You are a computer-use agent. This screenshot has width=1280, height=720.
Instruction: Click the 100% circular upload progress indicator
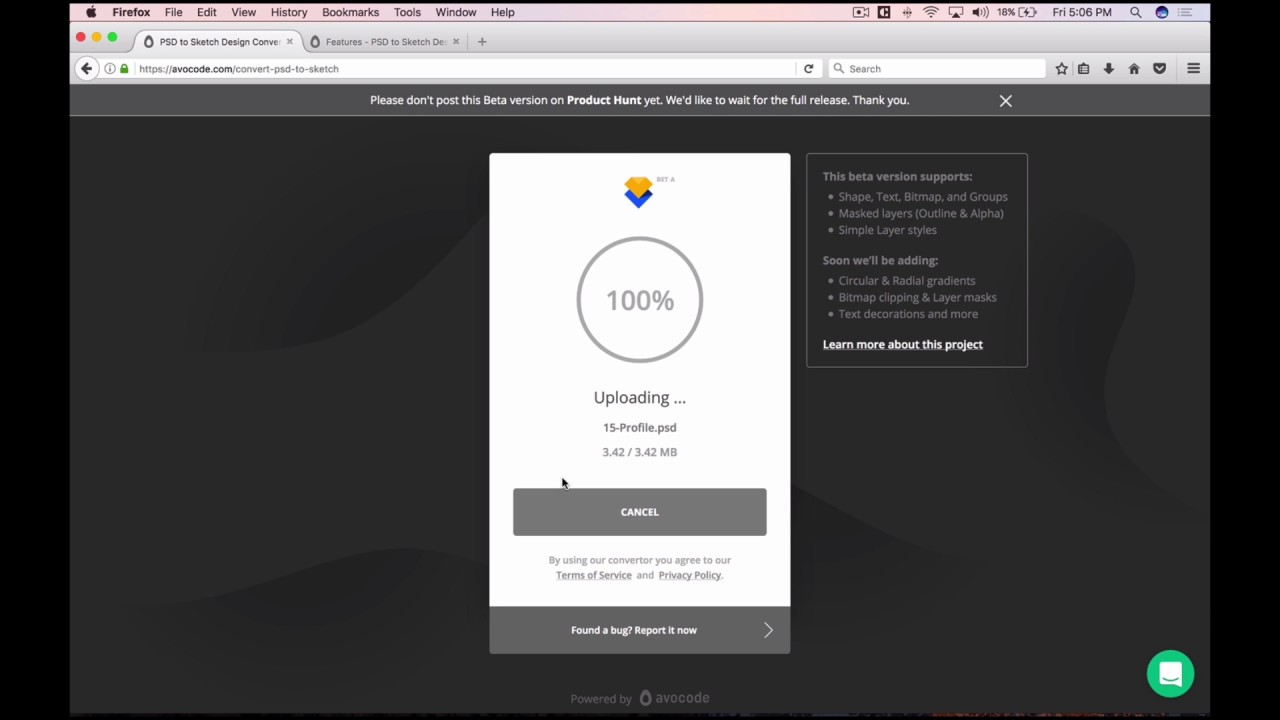point(640,300)
